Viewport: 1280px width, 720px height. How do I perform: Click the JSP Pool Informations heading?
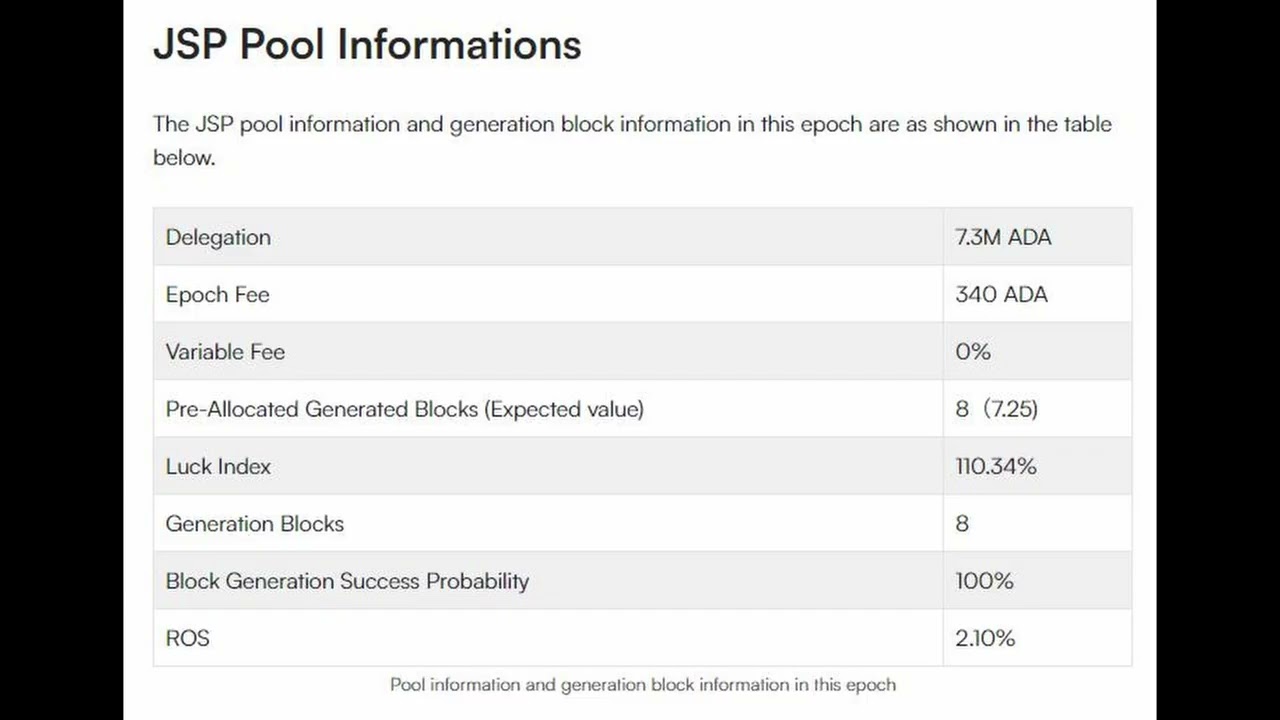click(x=367, y=45)
